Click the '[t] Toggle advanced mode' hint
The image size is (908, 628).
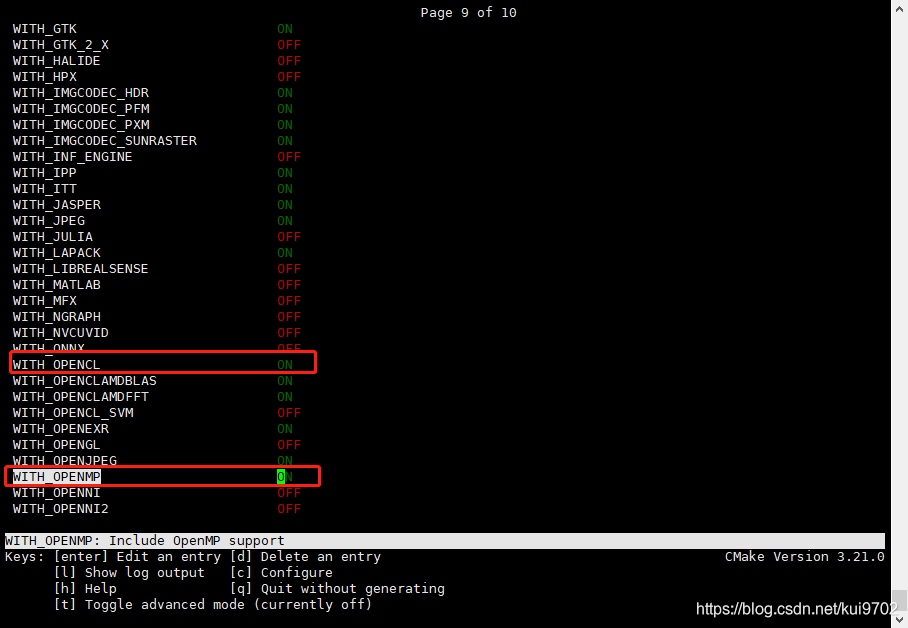(x=213, y=605)
